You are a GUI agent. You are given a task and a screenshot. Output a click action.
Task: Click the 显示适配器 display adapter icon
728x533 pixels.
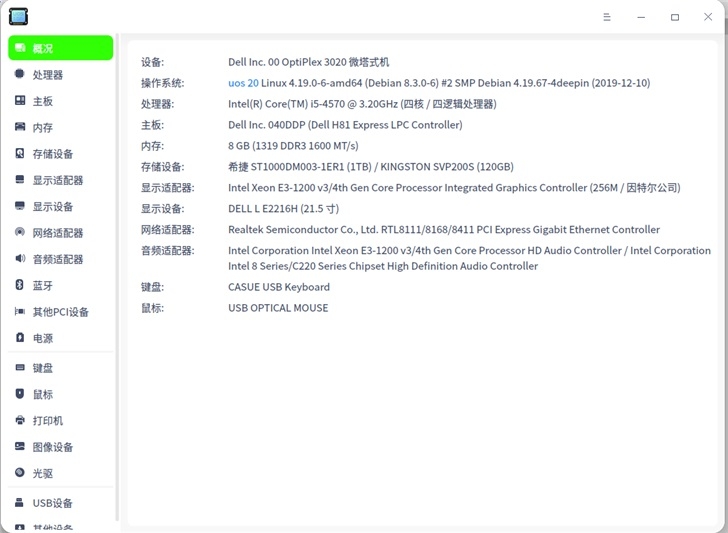[x=20, y=179]
